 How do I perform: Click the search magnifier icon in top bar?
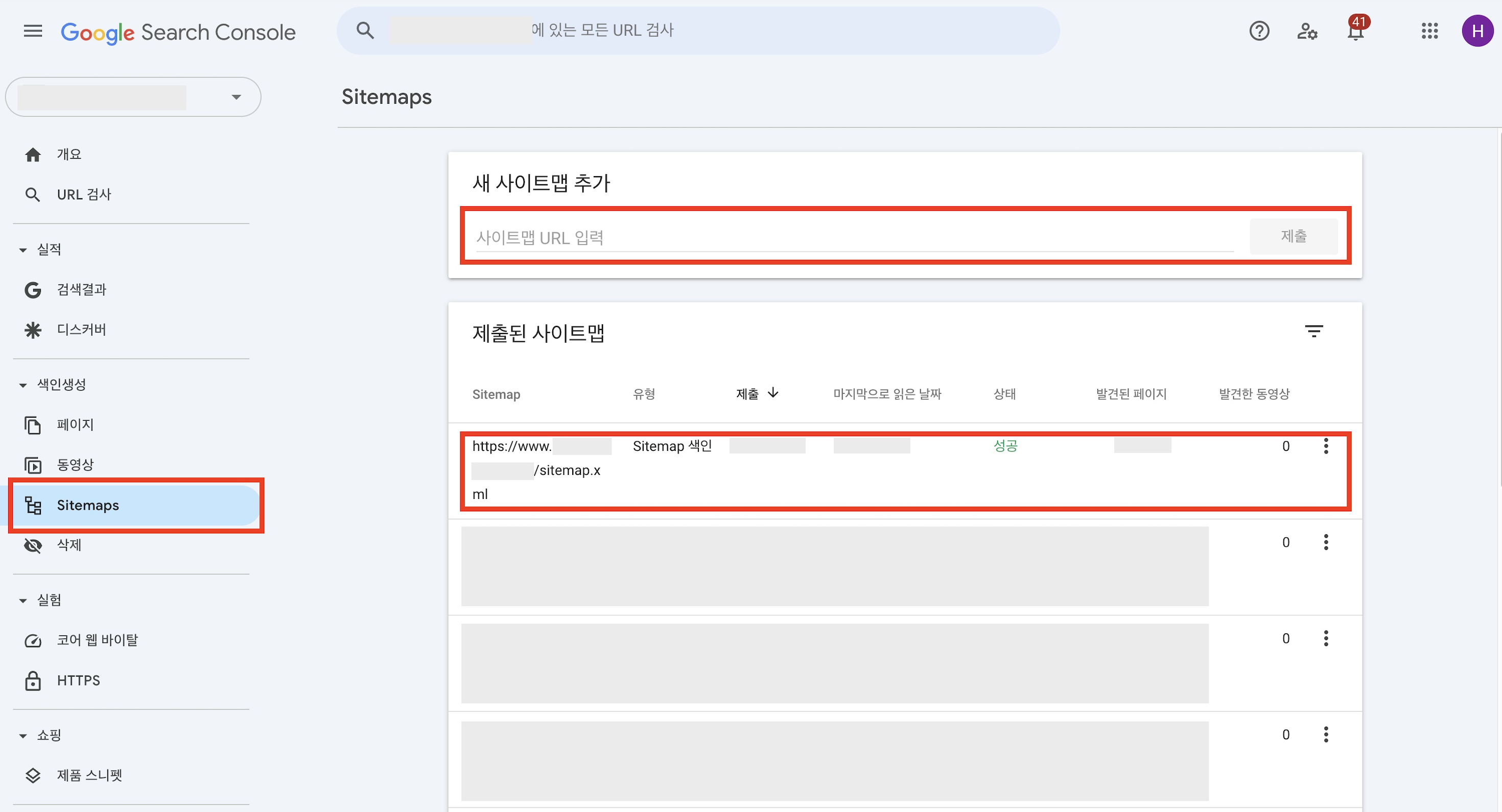[365, 30]
